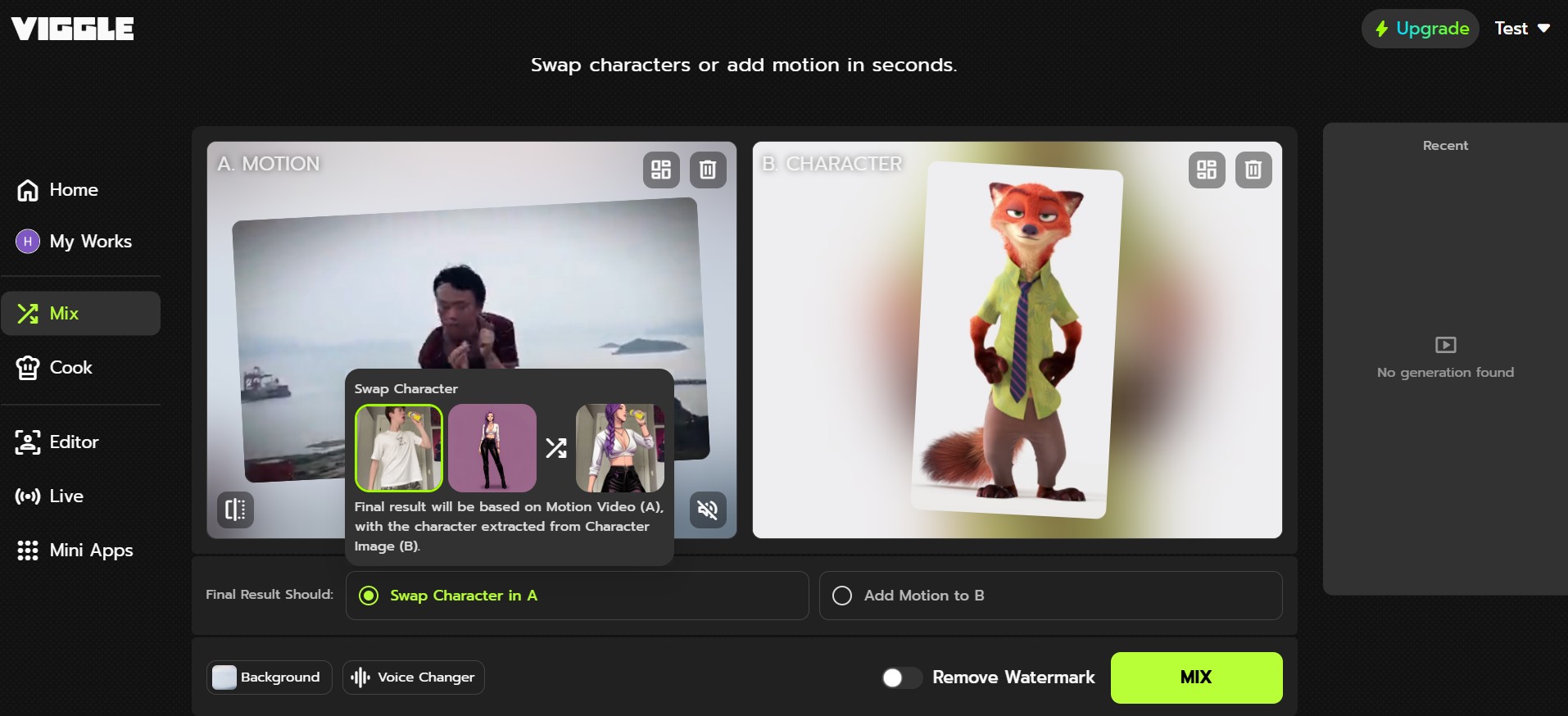Click the purple H avatar icon
This screenshot has width=1568, height=716.
click(28, 242)
